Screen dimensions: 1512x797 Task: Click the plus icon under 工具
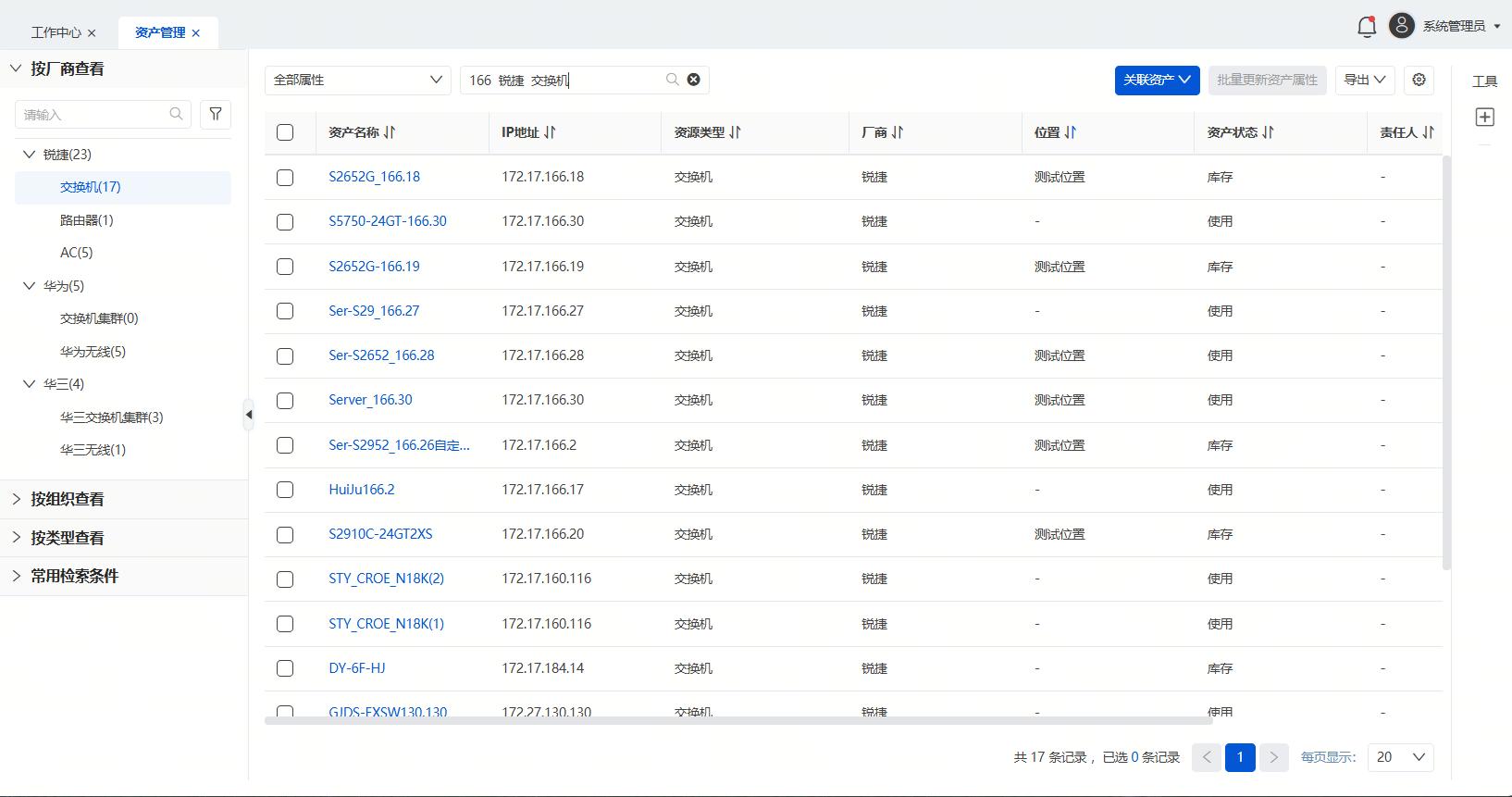(1485, 117)
